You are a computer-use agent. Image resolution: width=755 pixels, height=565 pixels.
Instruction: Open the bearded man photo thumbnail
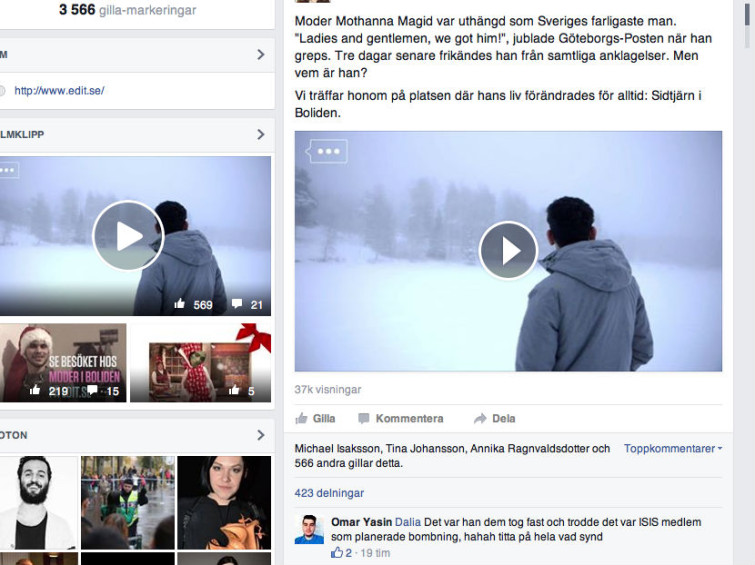pyautogui.click(x=38, y=502)
